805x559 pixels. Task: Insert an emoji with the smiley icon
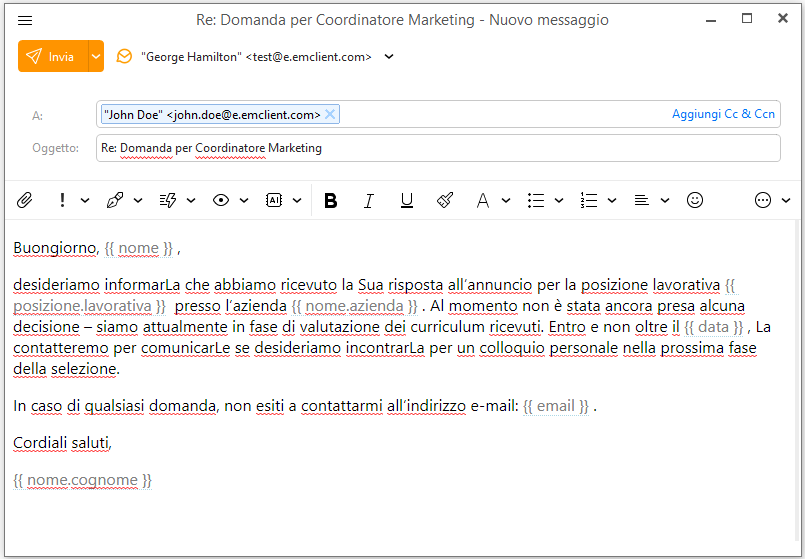[x=695, y=200]
